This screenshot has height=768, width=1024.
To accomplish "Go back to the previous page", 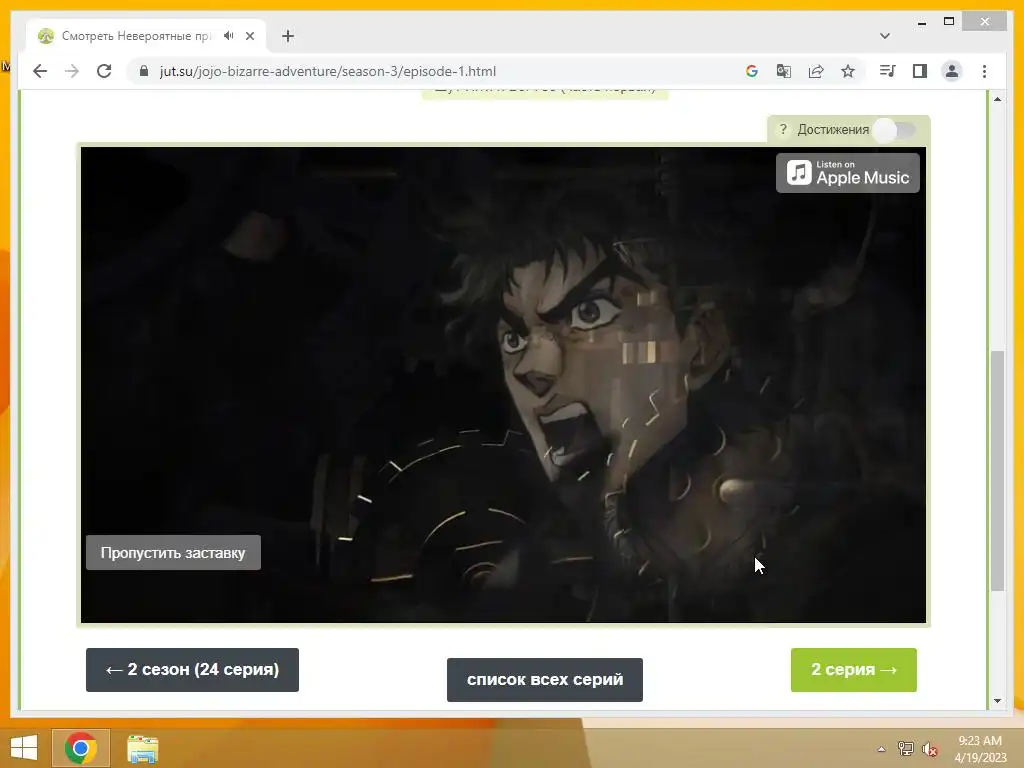I will coord(40,71).
